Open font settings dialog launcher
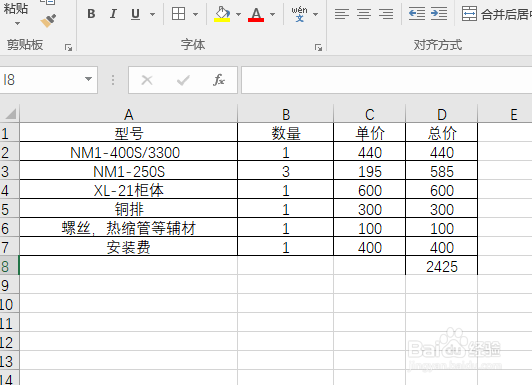Image resolution: width=532 pixels, height=385 pixels. point(318,48)
